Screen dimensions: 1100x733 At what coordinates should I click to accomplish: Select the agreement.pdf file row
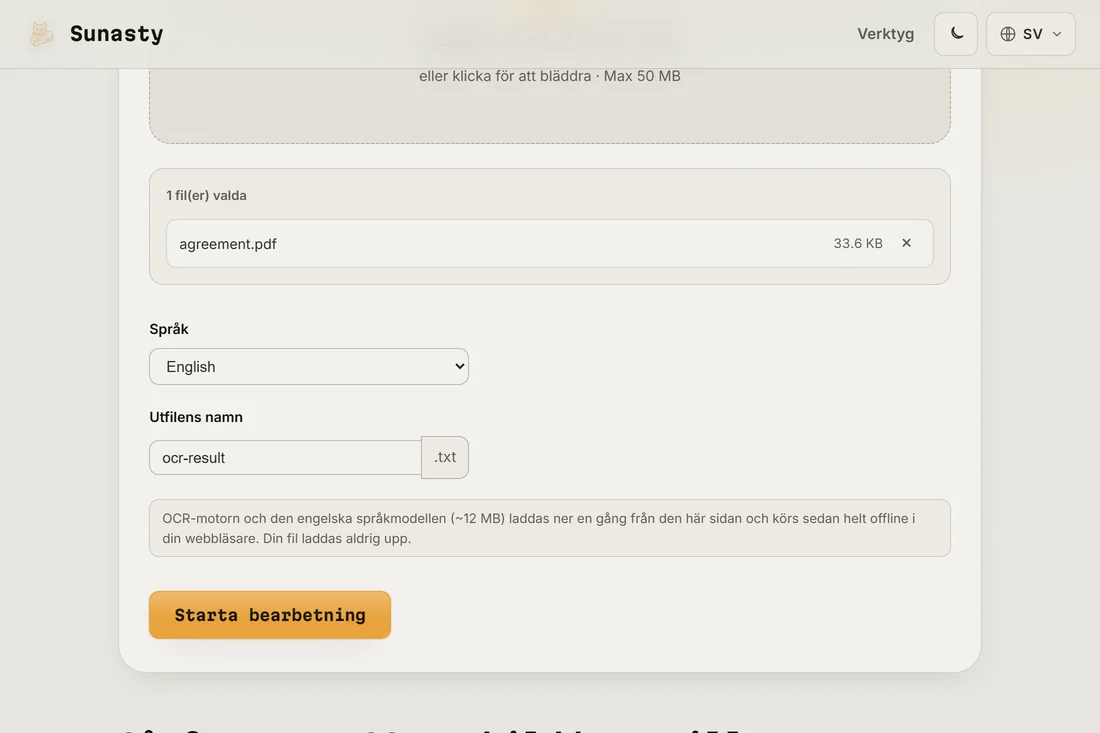coord(549,243)
